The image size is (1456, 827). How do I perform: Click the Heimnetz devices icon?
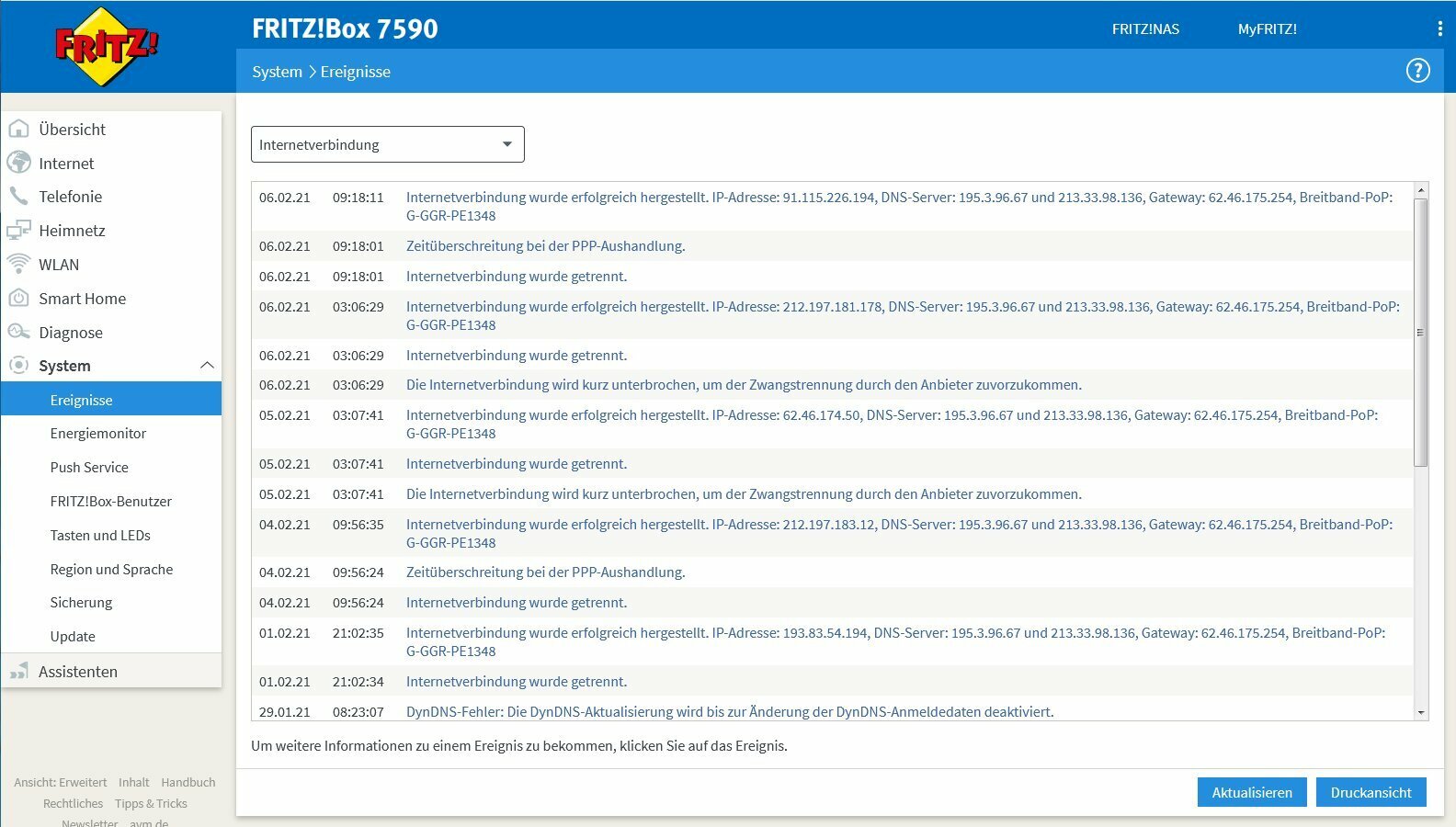pyautogui.click(x=18, y=231)
